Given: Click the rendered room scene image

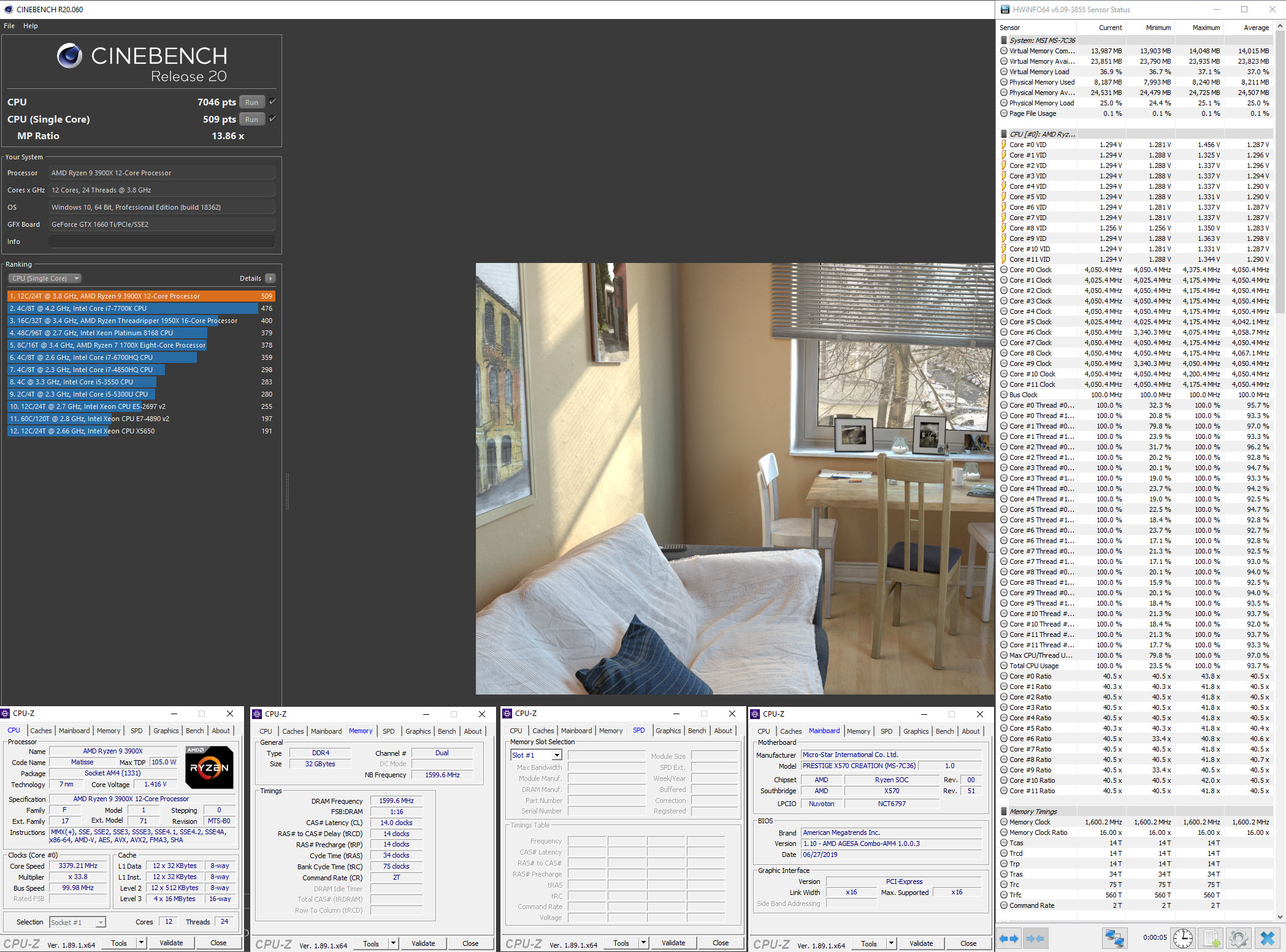Looking at the screenshot, I should (735, 479).
